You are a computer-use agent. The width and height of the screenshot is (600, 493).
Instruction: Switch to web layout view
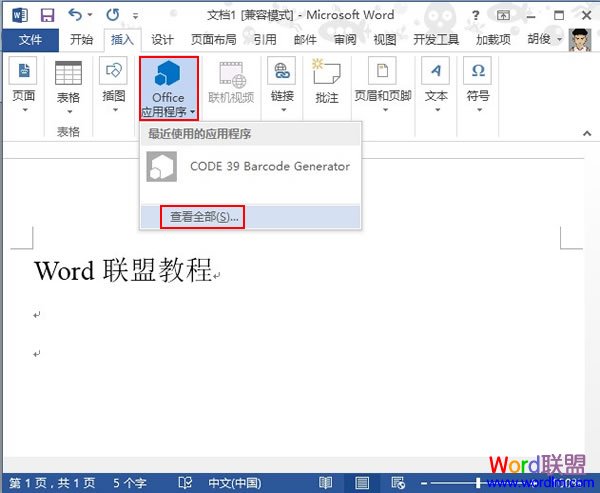[398, 483]
